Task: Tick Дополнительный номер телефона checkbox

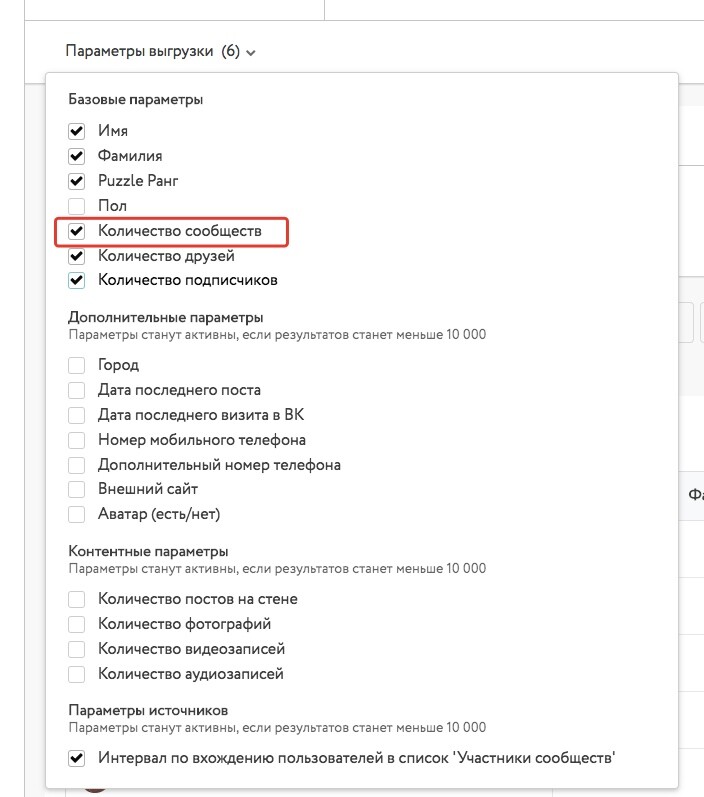Action: [x=77, y=465]
